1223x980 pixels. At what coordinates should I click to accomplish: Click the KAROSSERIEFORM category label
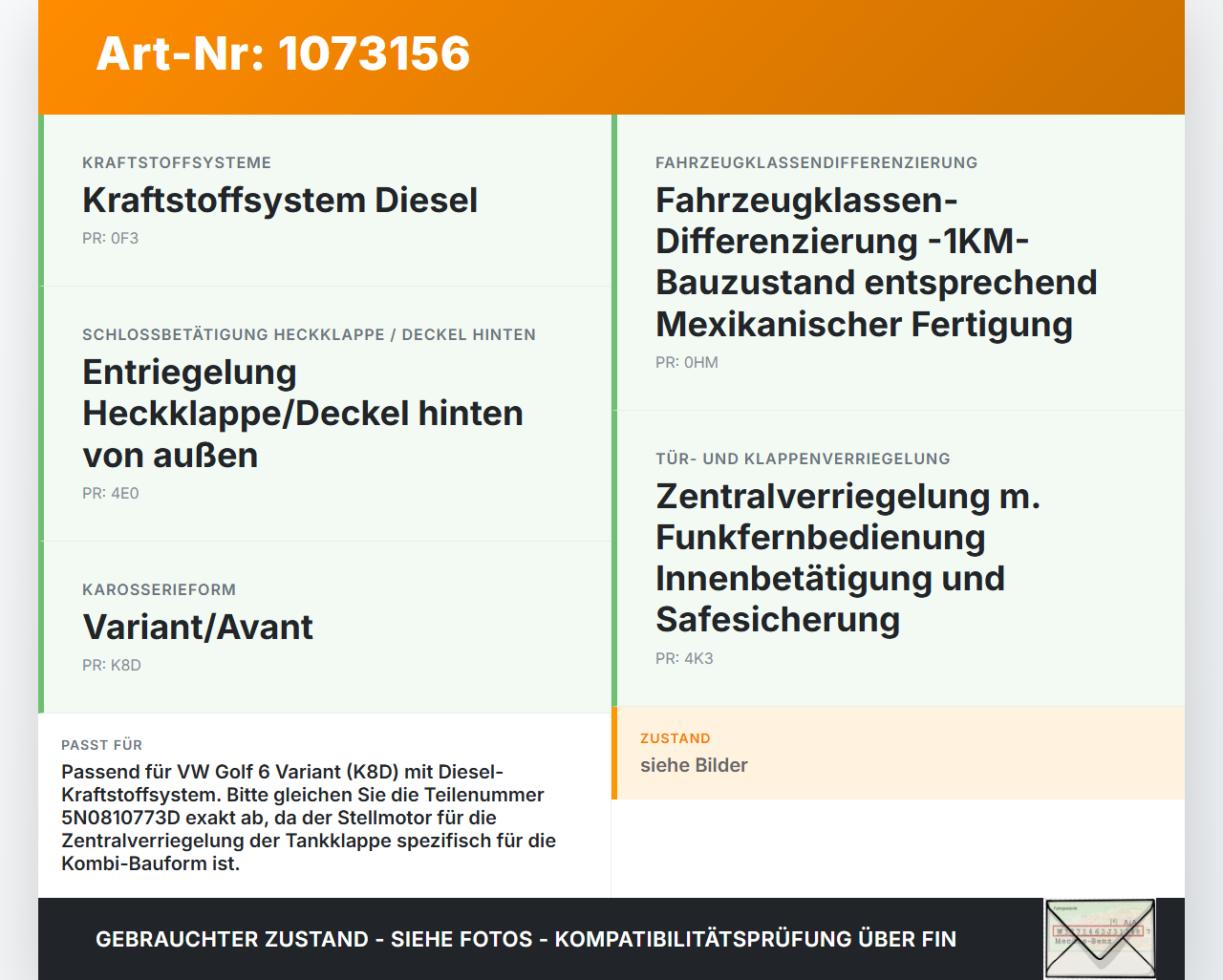coord(159,589)
